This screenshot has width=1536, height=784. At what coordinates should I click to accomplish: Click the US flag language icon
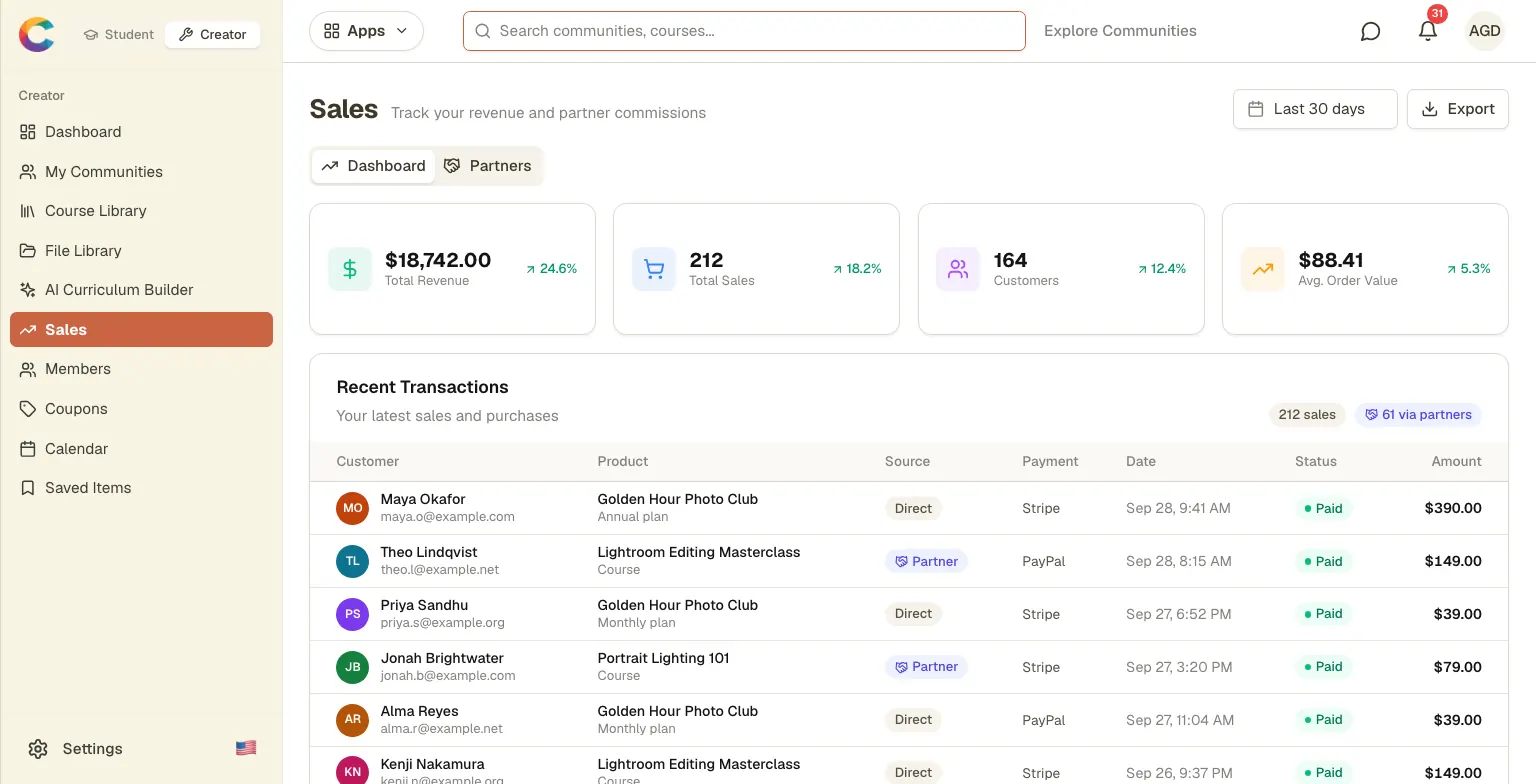(246, 748)
